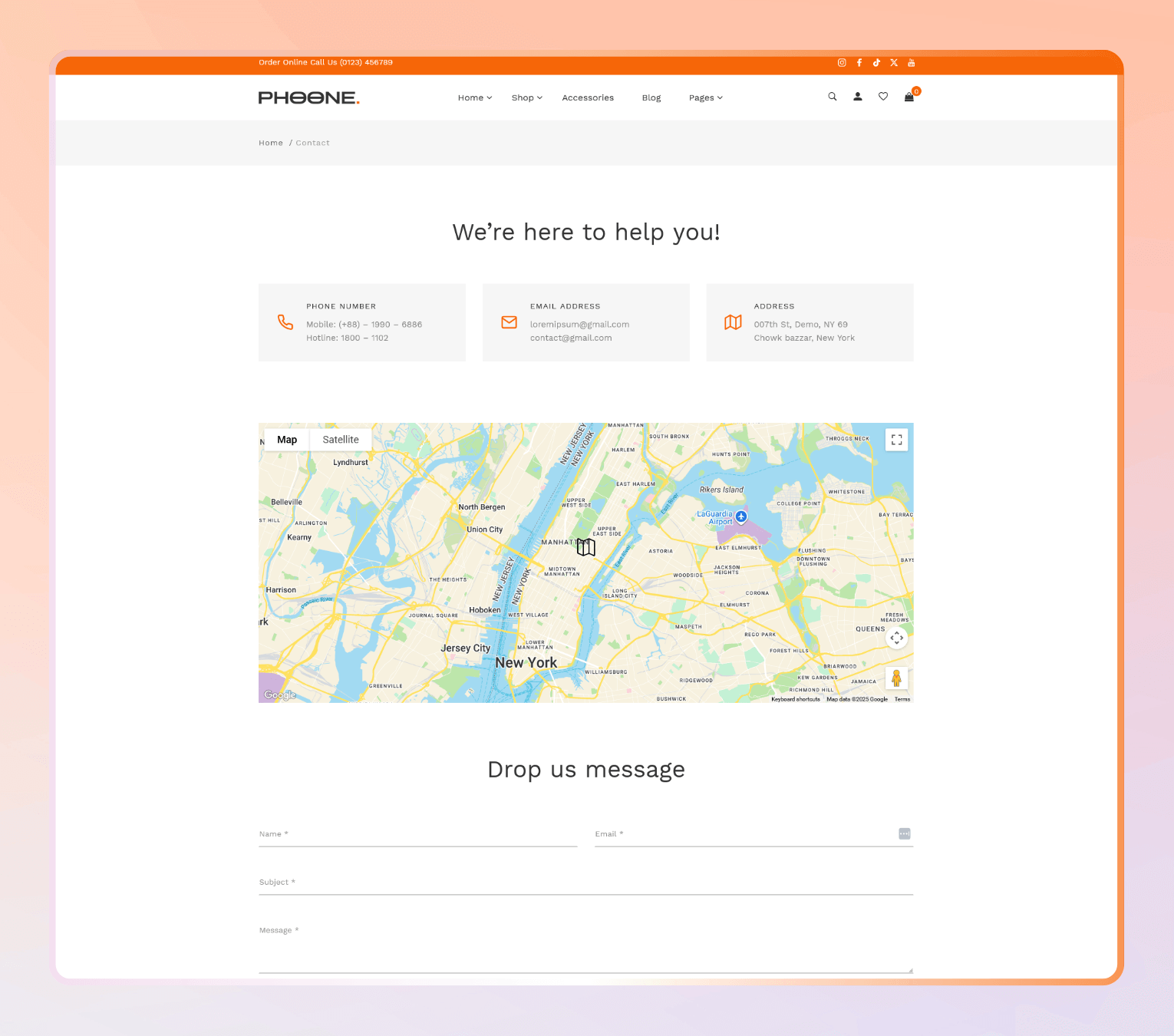Select the Street View pegman
1174x1036 pixels.
point(896,678)
